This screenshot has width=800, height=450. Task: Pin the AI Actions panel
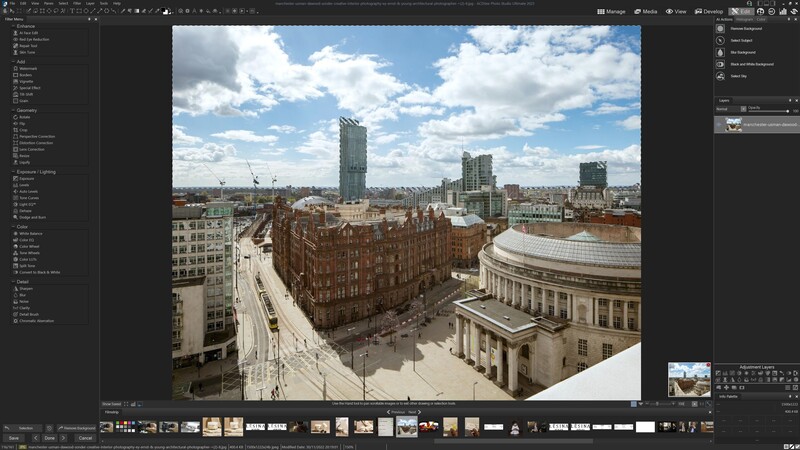tap(790, 19)
